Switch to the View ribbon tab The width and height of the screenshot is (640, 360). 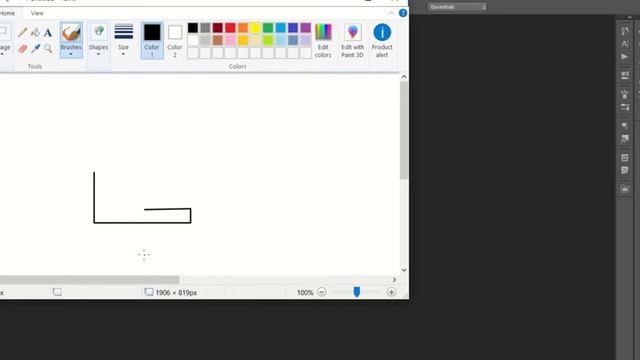[37, 13]
